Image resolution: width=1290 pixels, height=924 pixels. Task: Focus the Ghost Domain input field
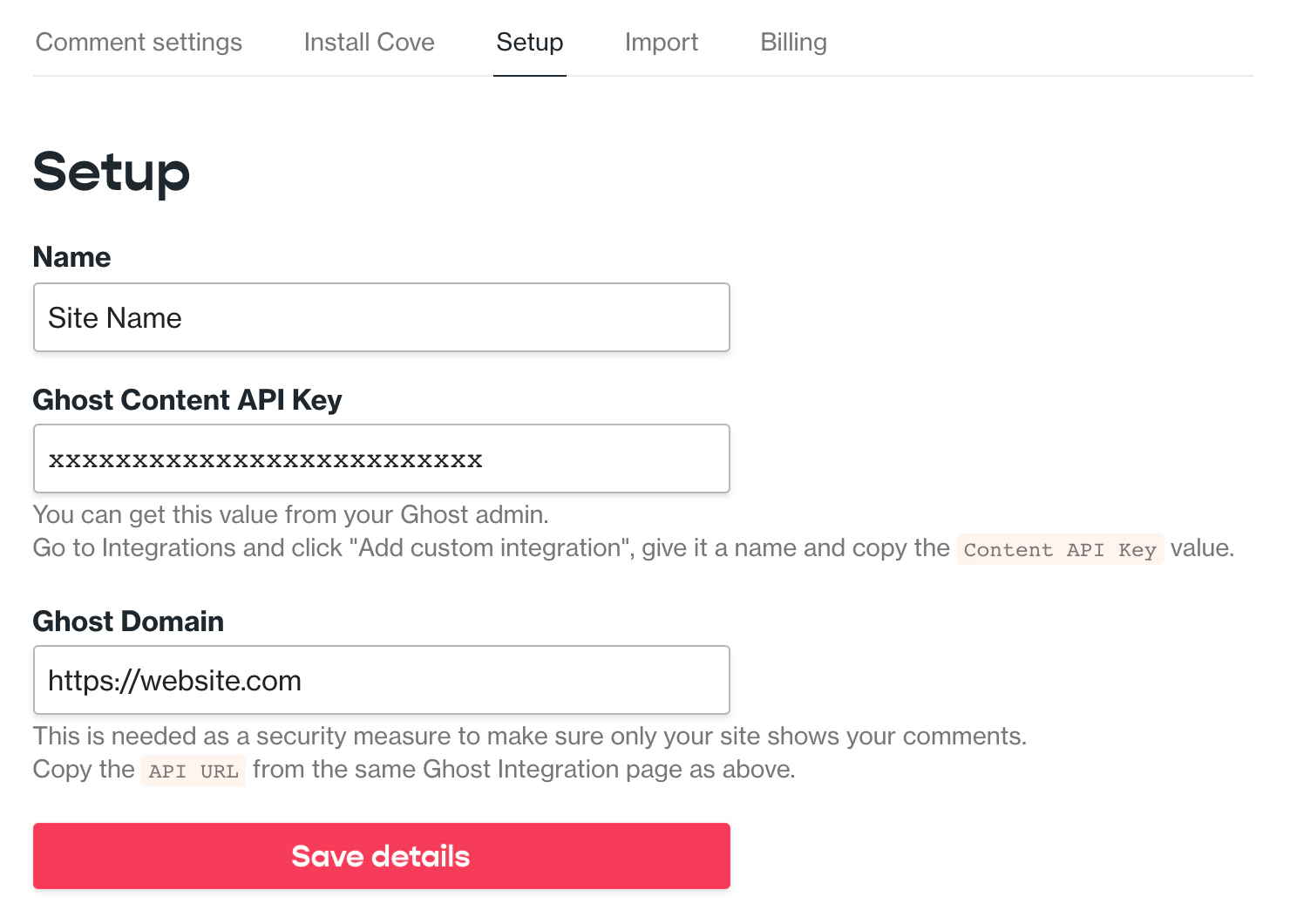381,680
